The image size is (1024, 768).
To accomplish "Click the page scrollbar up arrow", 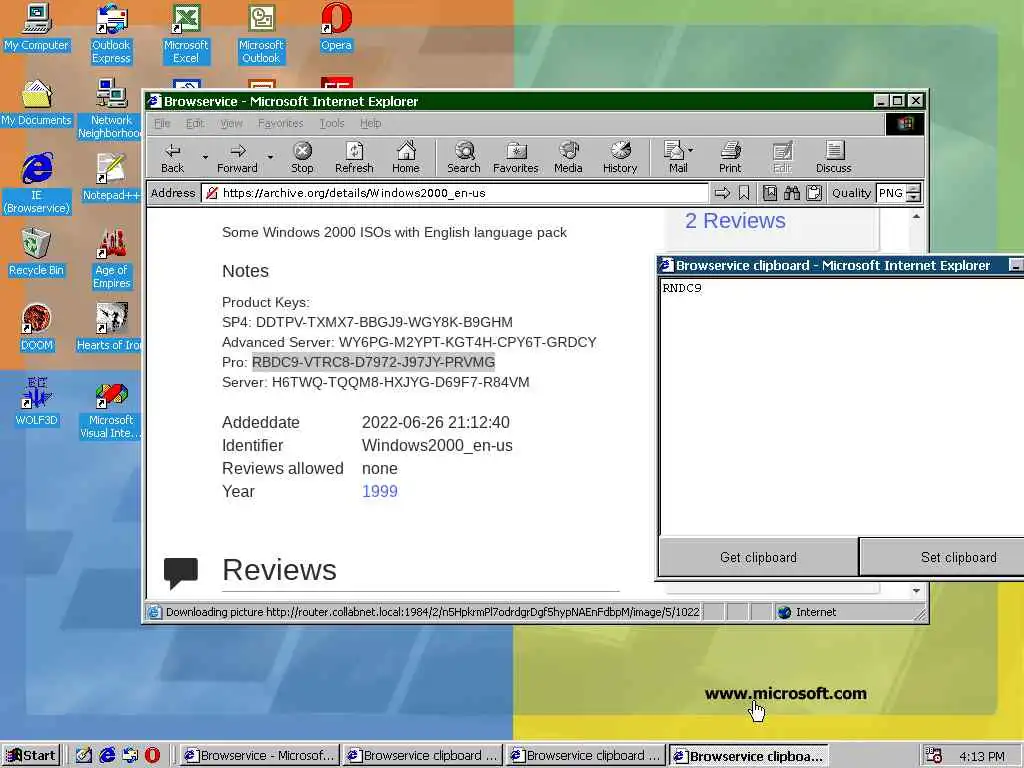I will (x=916, y=216).
